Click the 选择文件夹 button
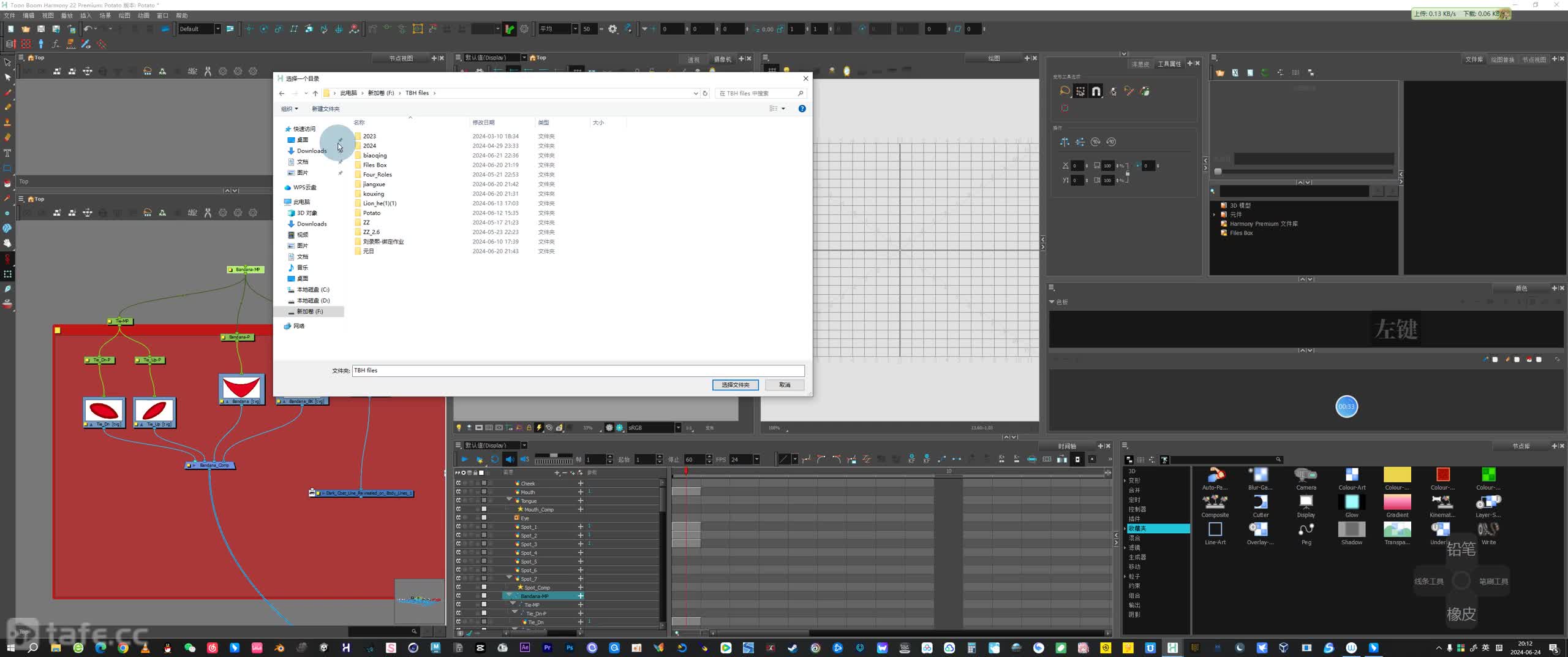Viewport: 1568px width, 657px height. tap(735, 385)
